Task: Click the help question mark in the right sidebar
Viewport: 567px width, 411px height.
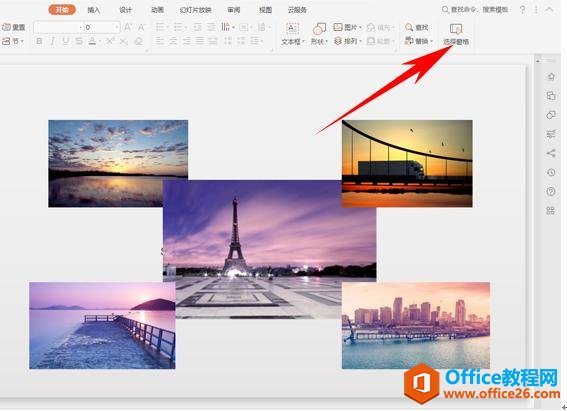Action: pos(551,191)
